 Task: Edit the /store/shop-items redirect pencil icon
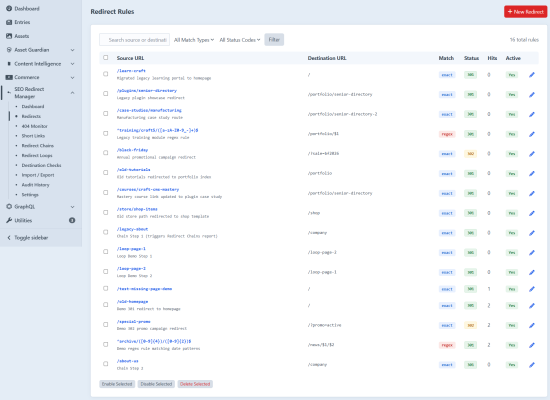pos(532,213)
